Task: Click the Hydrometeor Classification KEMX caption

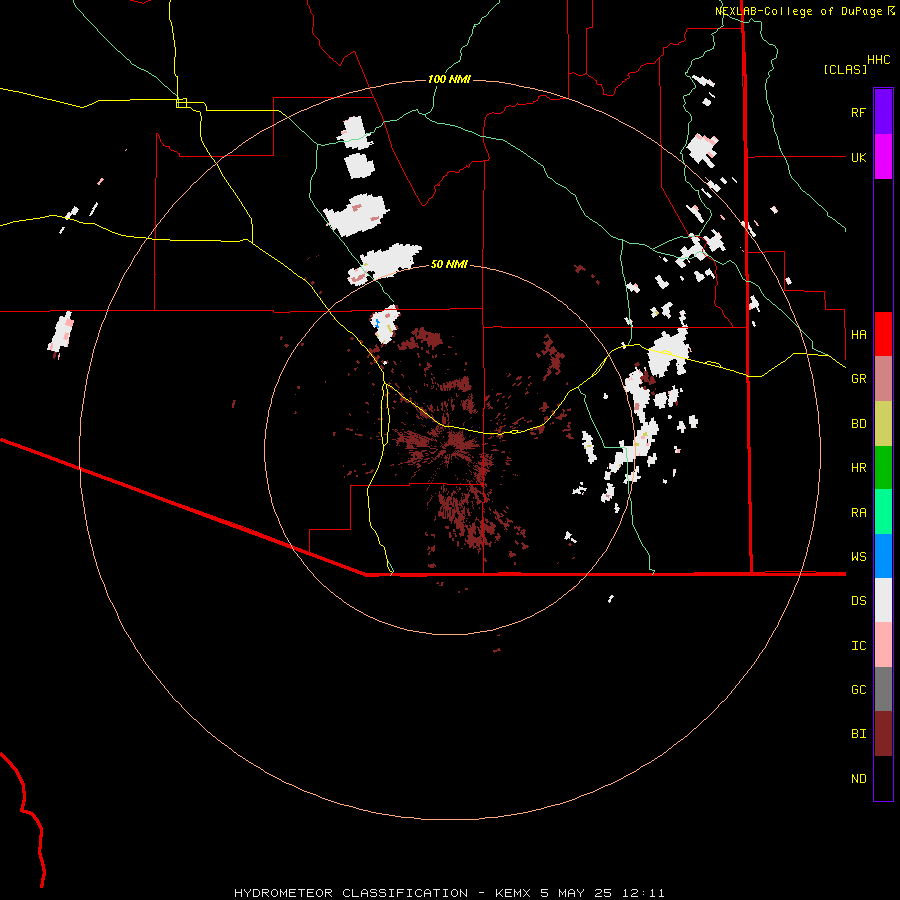Action: coord(449,893)
